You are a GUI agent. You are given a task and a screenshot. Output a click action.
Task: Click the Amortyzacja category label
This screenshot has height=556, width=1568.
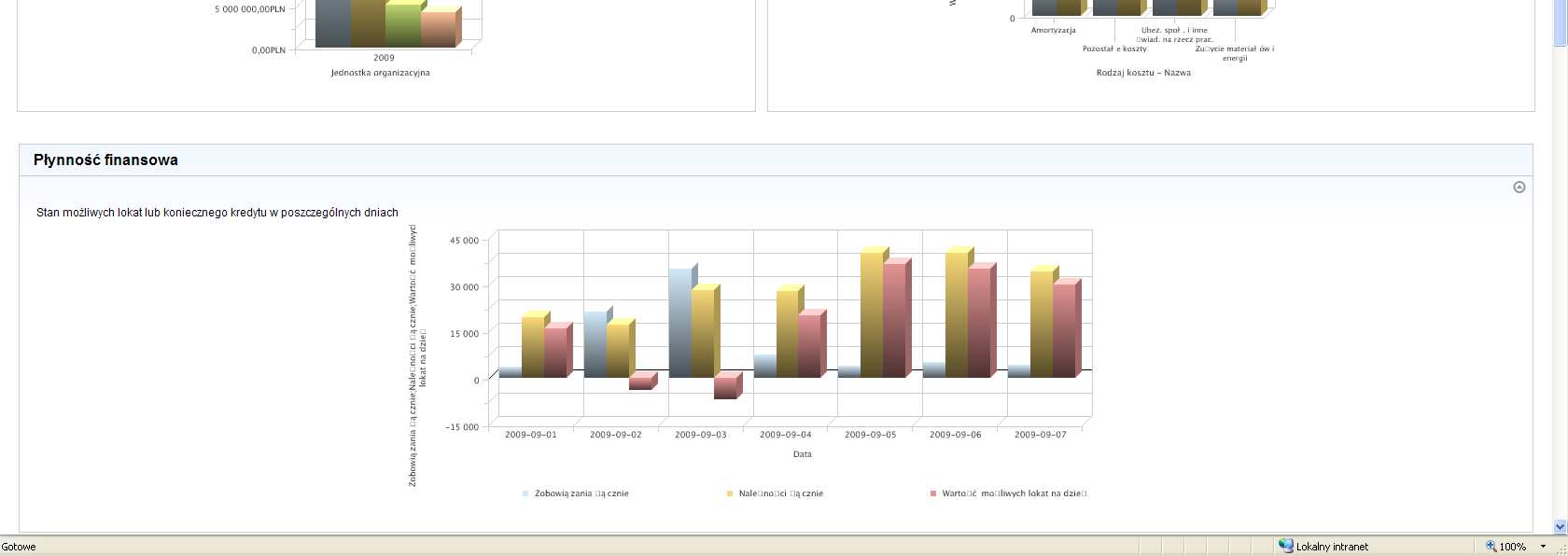[x=1053, y=31]
